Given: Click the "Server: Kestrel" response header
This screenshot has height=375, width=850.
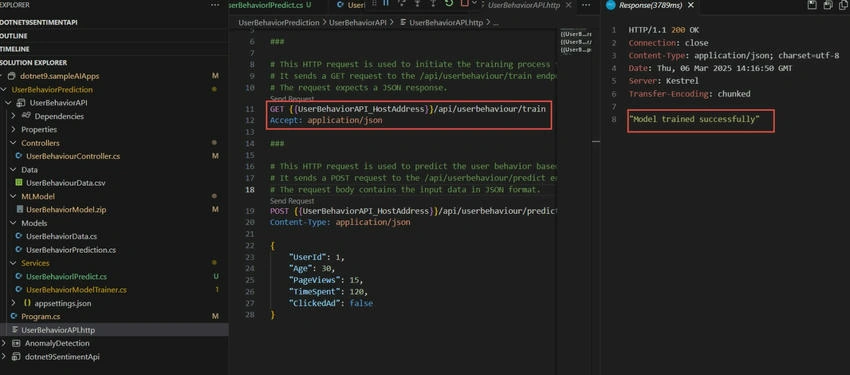Looking at the screenshot, I should [664, 81].
